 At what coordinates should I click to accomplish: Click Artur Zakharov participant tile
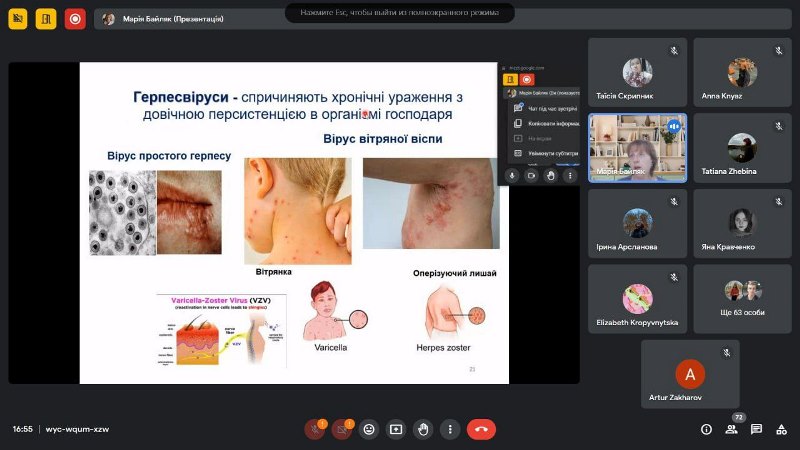(x=689, y=374)
